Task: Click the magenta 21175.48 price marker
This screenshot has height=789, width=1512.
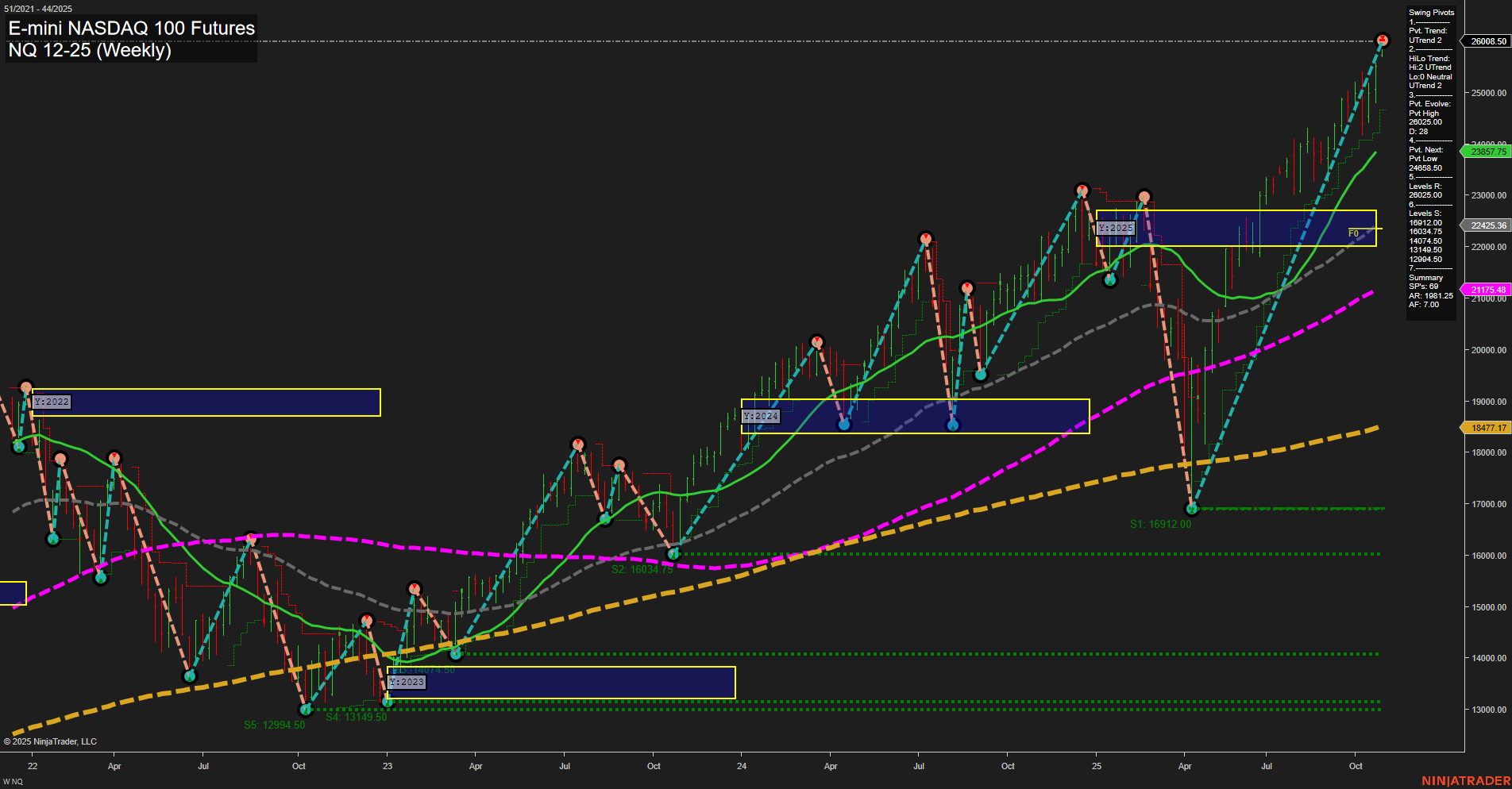Action: click(x=1488, y=291)
